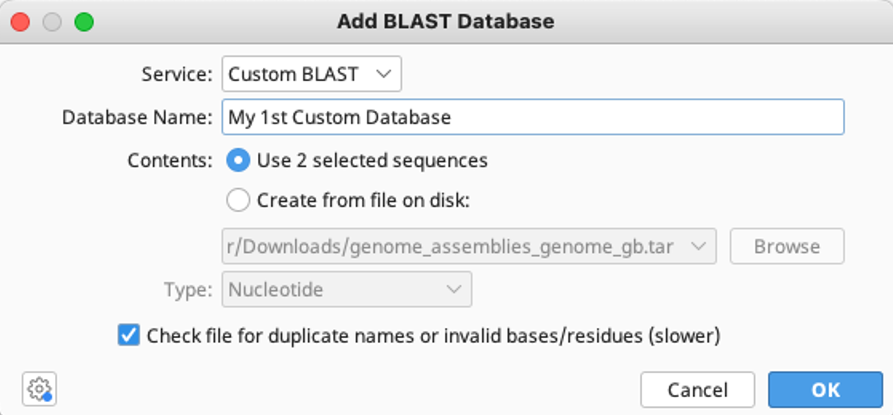Close the Add BLAST Database dialog

[x=21, y=22]
